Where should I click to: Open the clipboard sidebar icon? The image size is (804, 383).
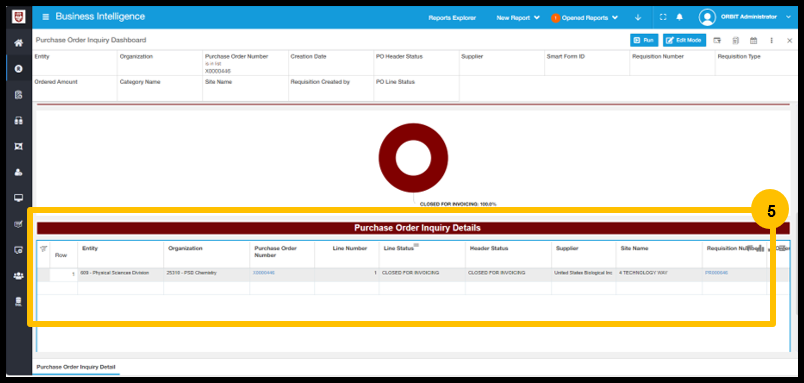pos(18,94)
